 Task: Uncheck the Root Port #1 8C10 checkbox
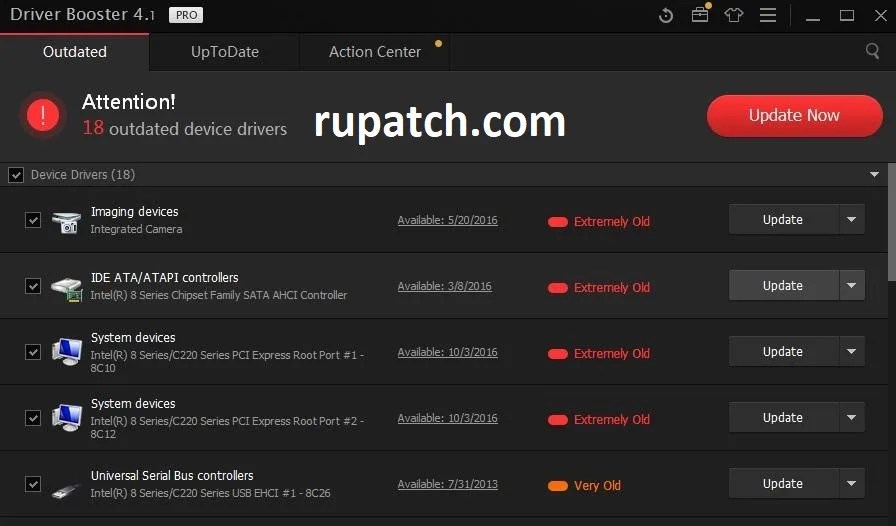[x=33, y=352]
